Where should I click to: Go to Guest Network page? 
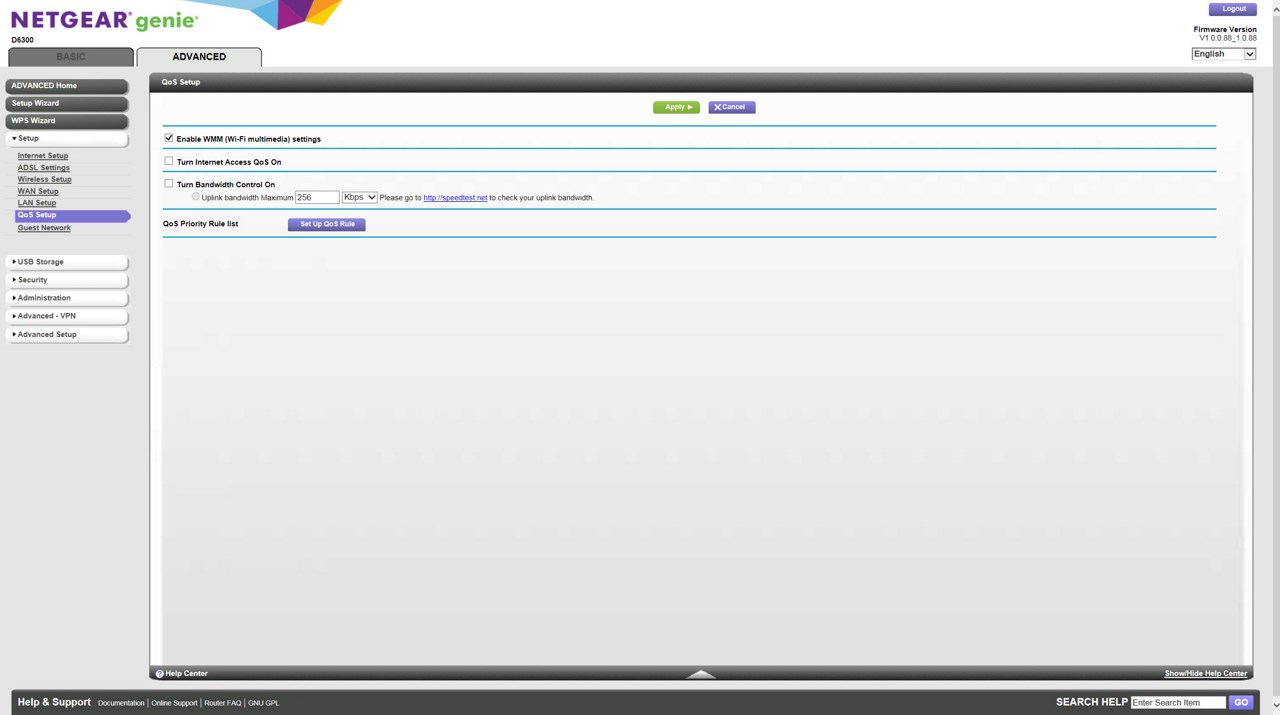click(44, 228)
